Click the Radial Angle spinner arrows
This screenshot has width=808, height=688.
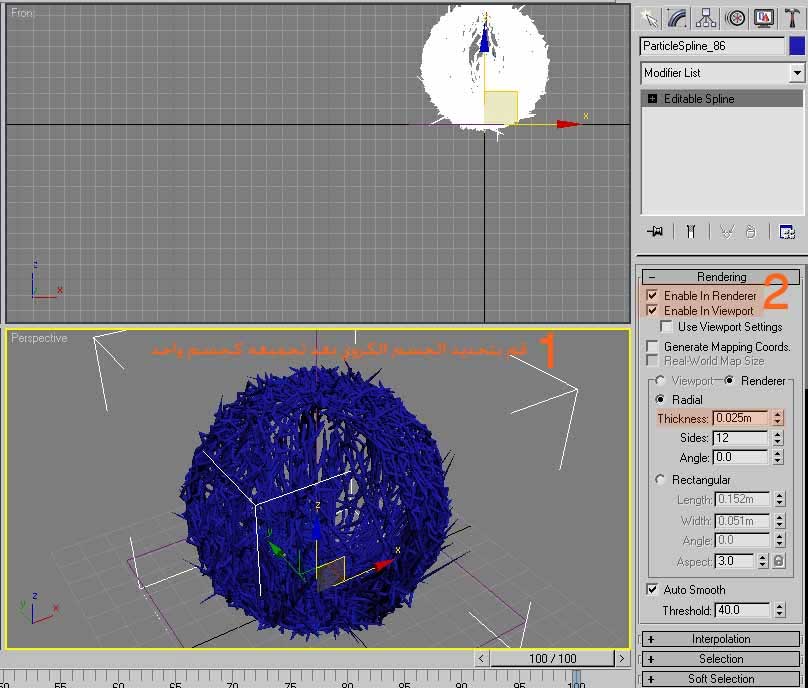(x=778, y=457)
